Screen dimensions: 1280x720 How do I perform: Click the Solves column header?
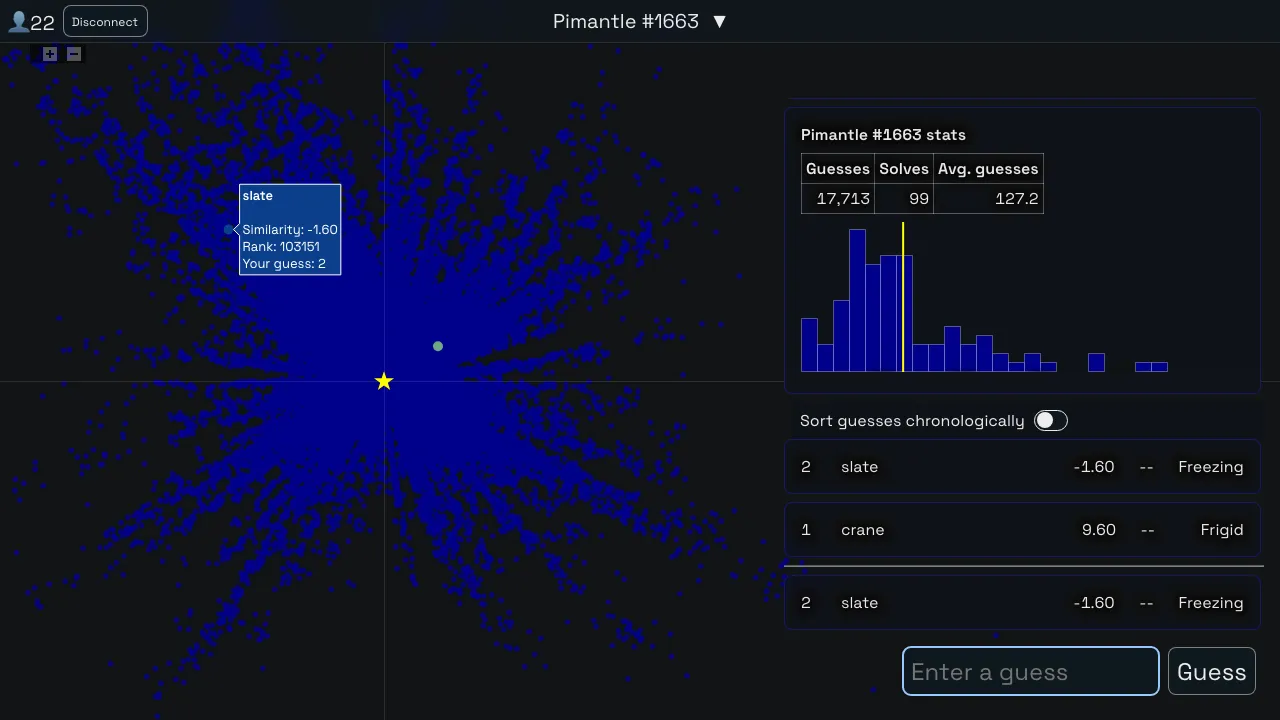pyautogui.click(x=904, y=169)
